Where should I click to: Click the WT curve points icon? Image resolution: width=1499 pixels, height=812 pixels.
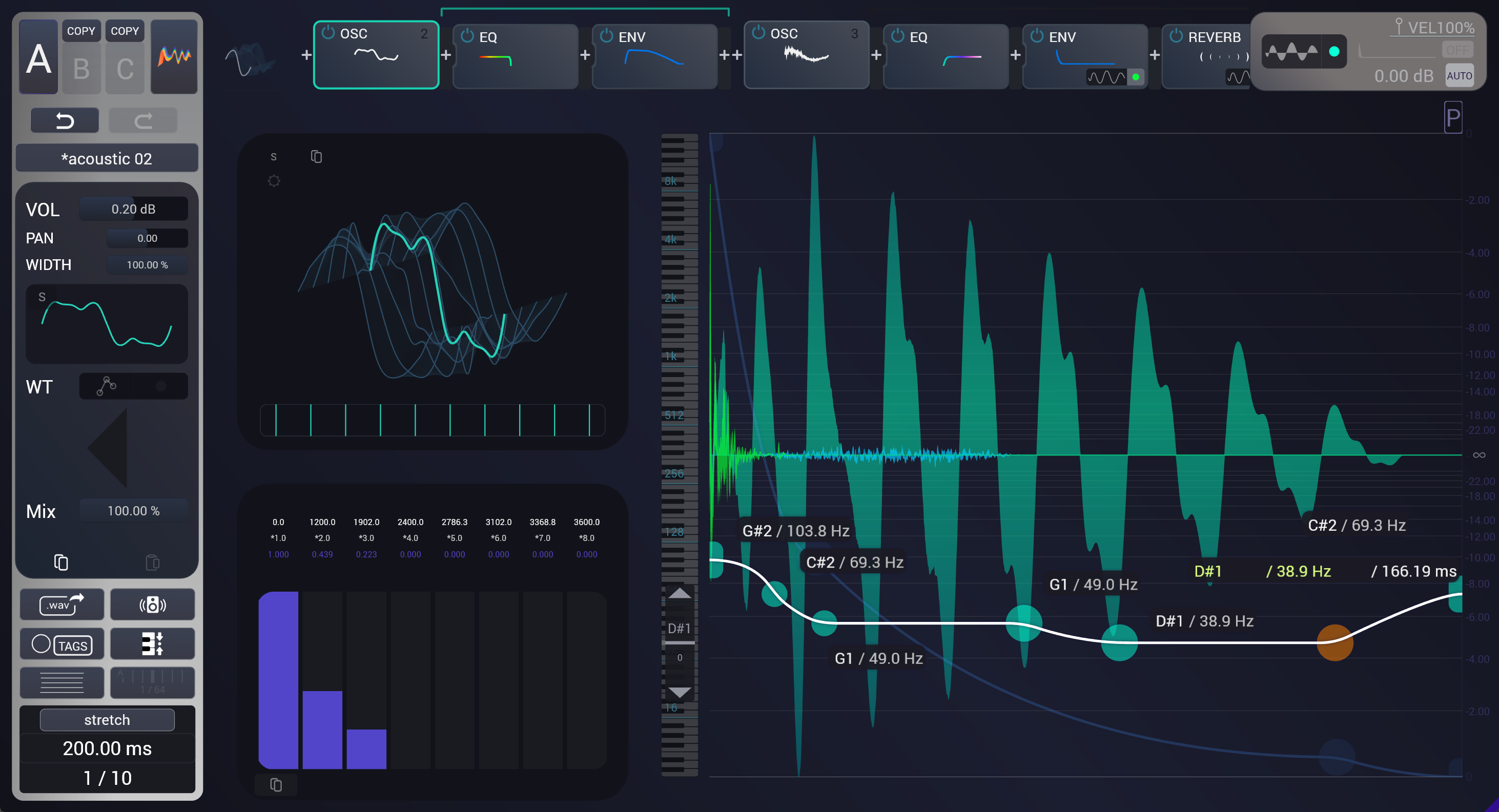(107, 386)
